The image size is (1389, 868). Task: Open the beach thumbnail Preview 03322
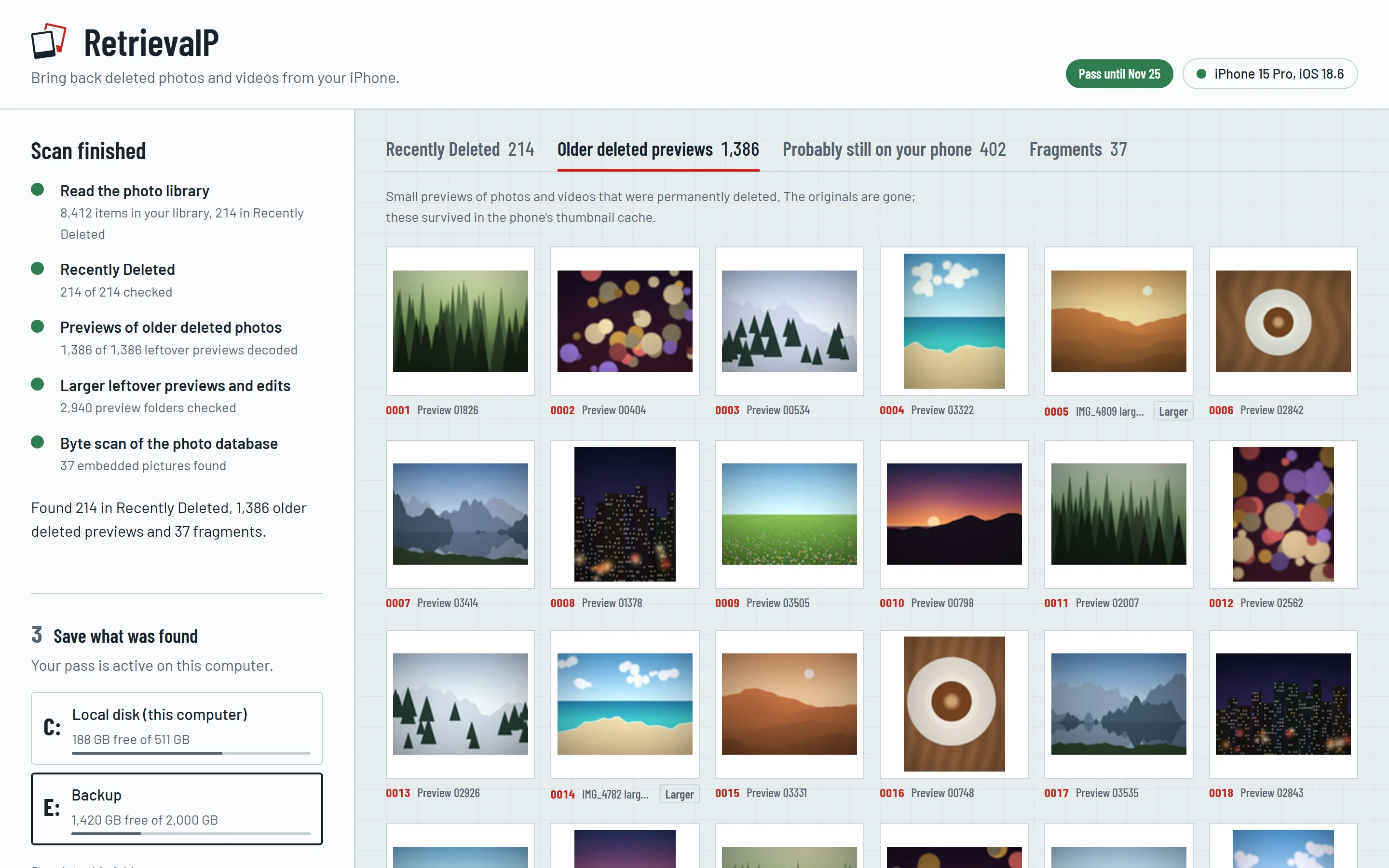954,321
